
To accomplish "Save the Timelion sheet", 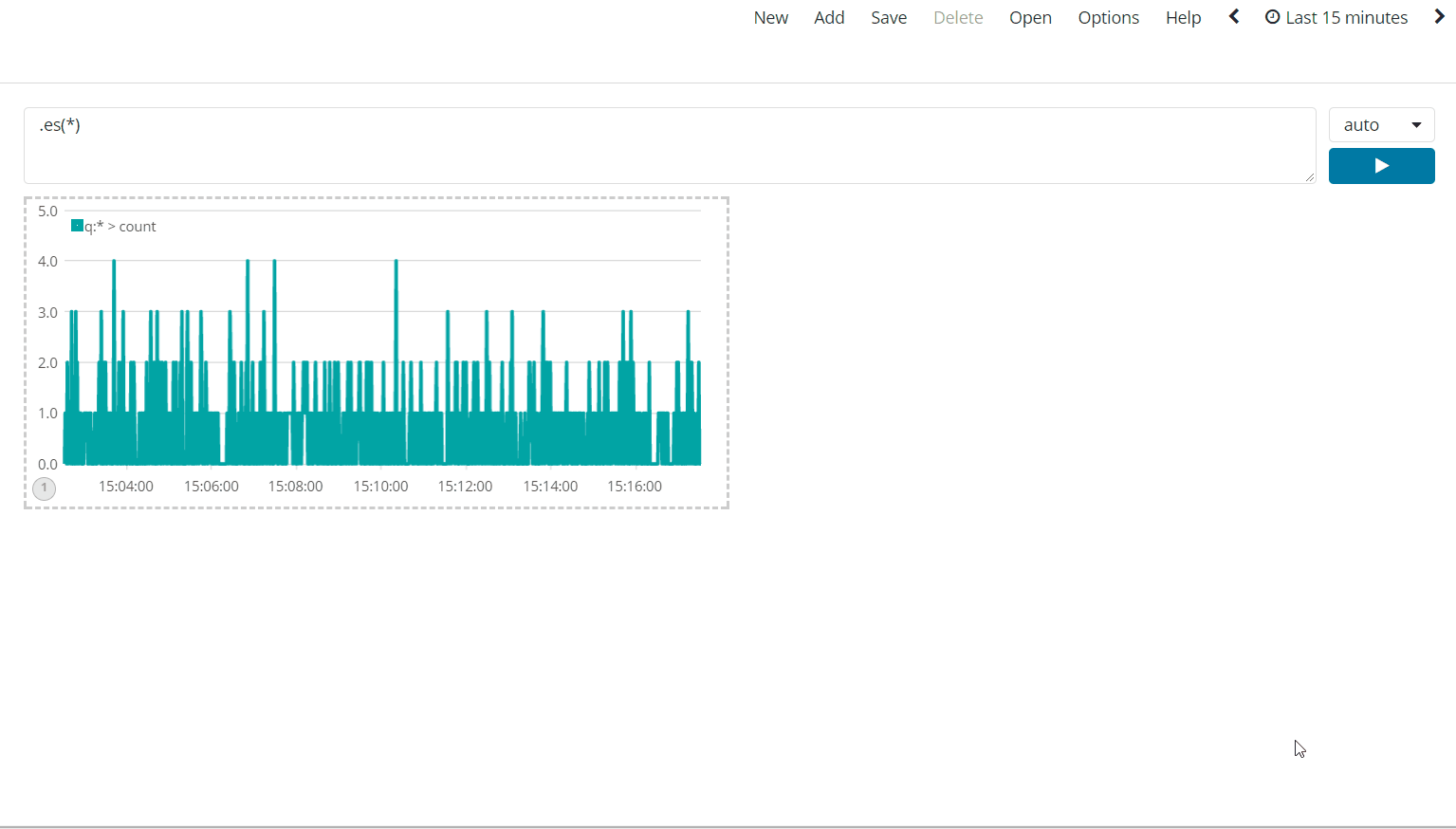I will (889, 18).
